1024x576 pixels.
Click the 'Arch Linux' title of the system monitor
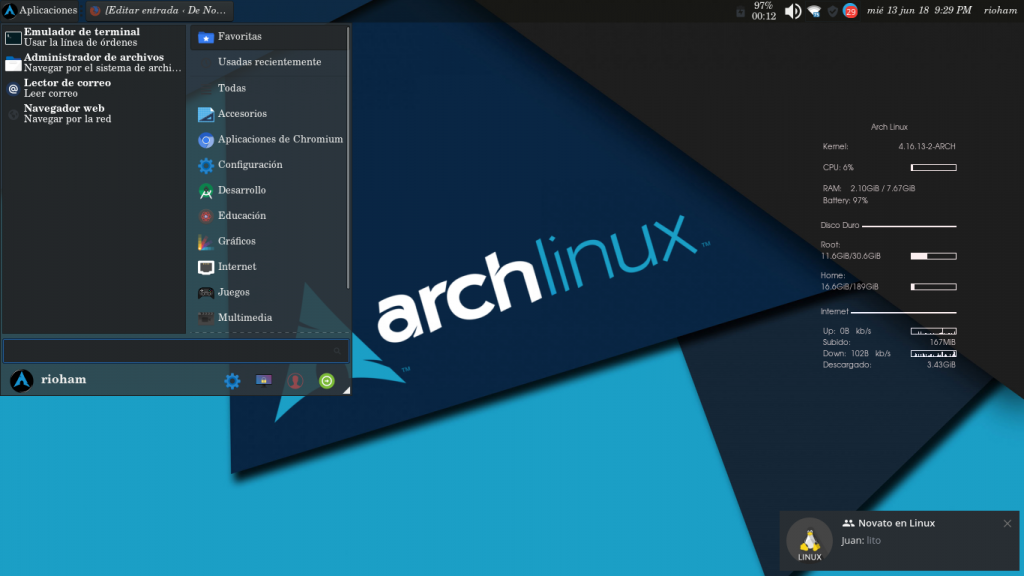pyautogui.click(x=889, y=127)
